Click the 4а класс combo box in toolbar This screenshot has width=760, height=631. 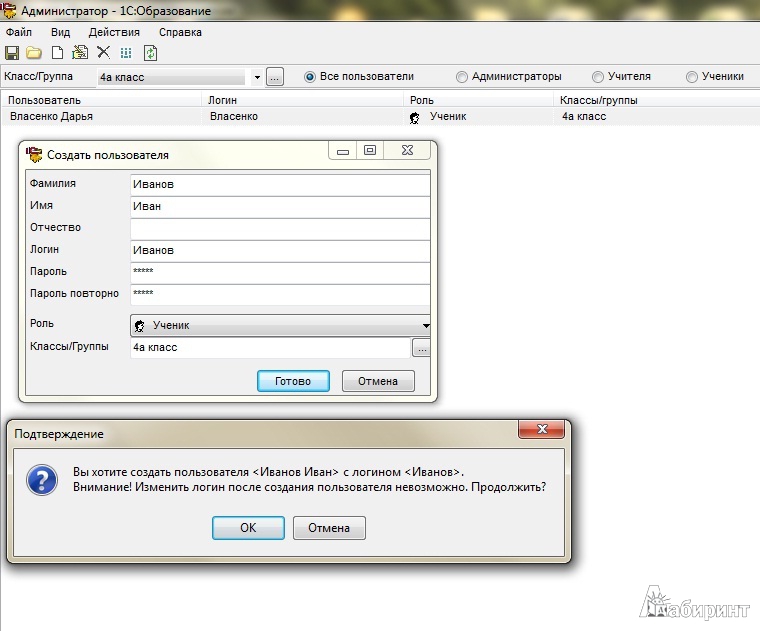[172, 77]
